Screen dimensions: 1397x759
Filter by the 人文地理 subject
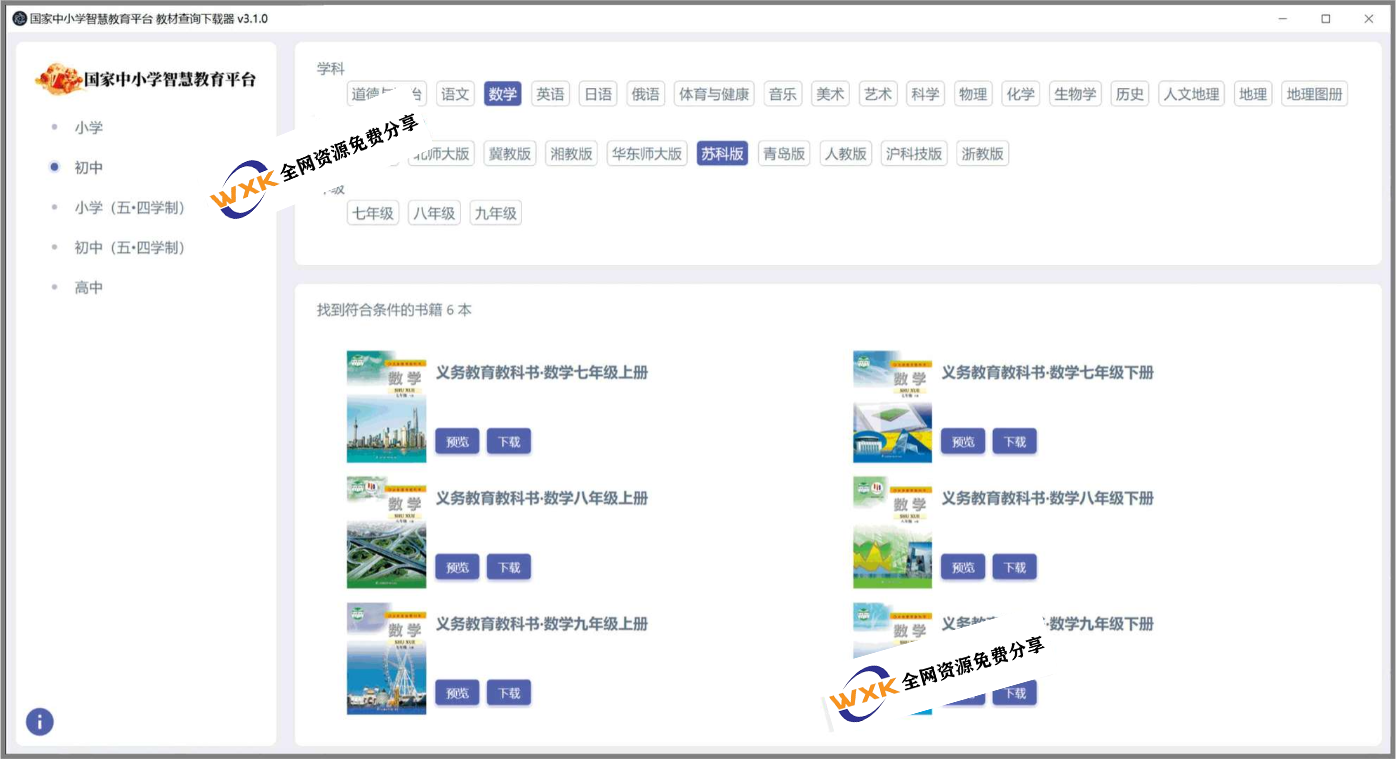[x=1192, y=94]
